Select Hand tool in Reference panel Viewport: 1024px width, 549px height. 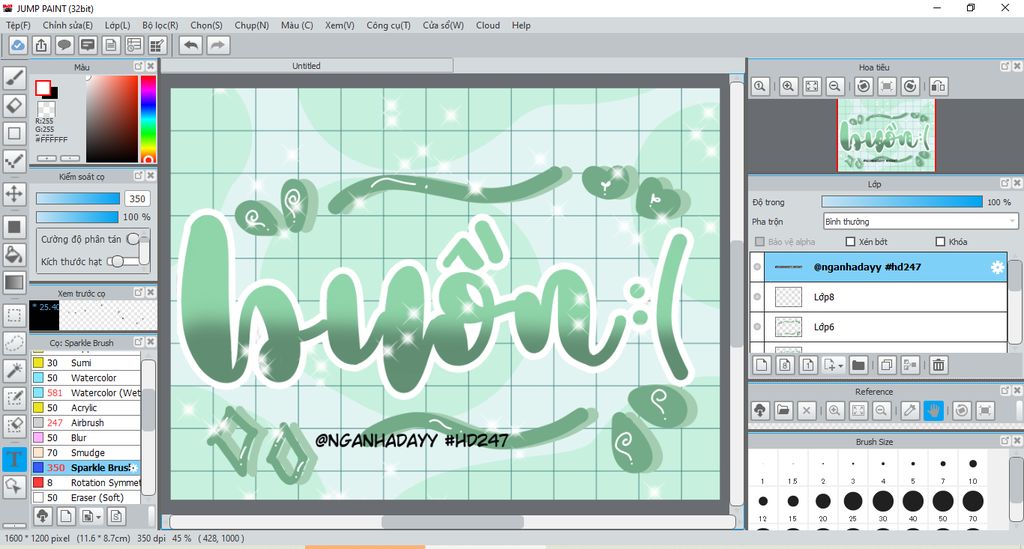933,411
